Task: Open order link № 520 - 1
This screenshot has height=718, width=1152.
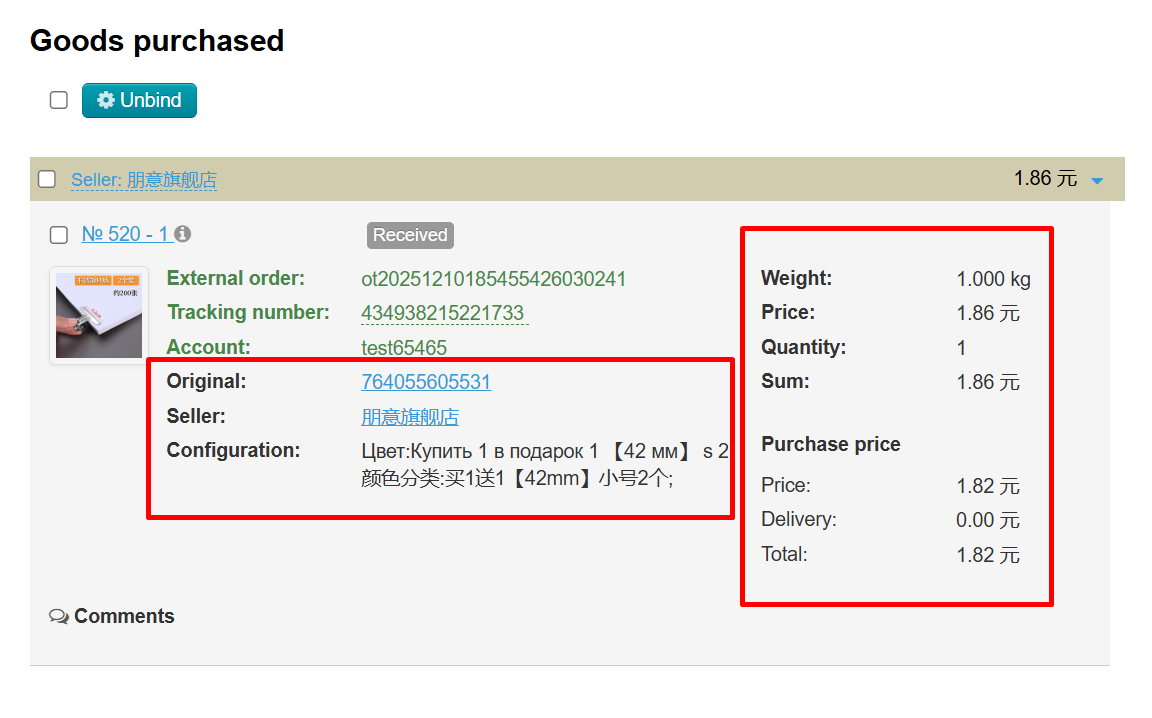Action: [x=126, y=234]
